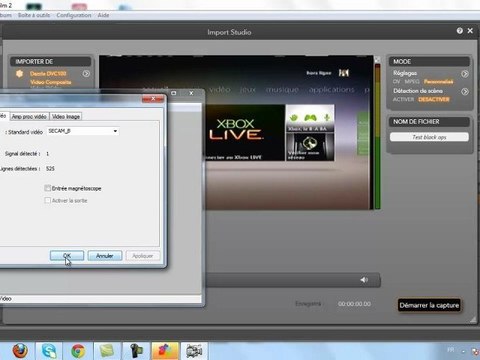
Task: Open the film camera taskbar icon
Action: [x=194, y=351]
